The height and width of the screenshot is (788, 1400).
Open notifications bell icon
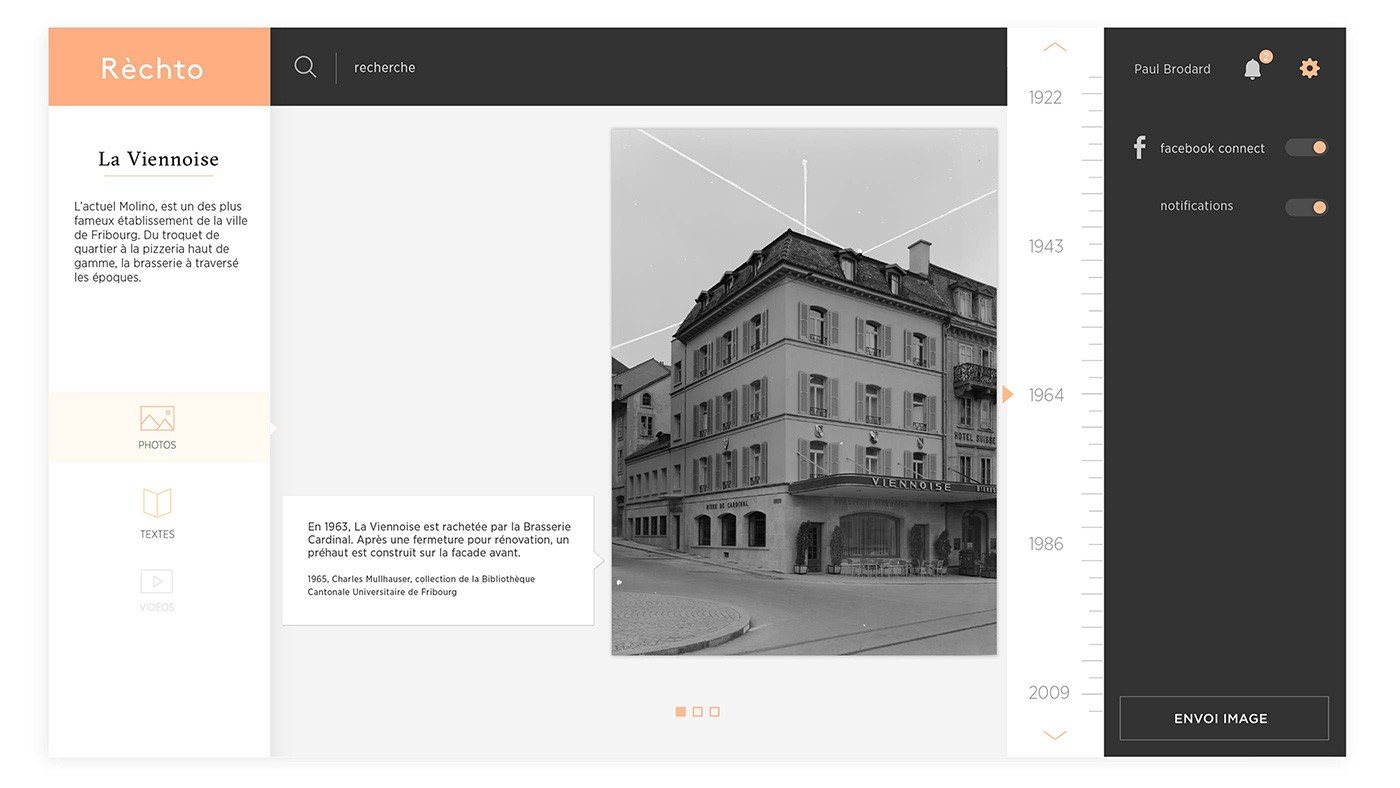click(x=1253, y=68)
